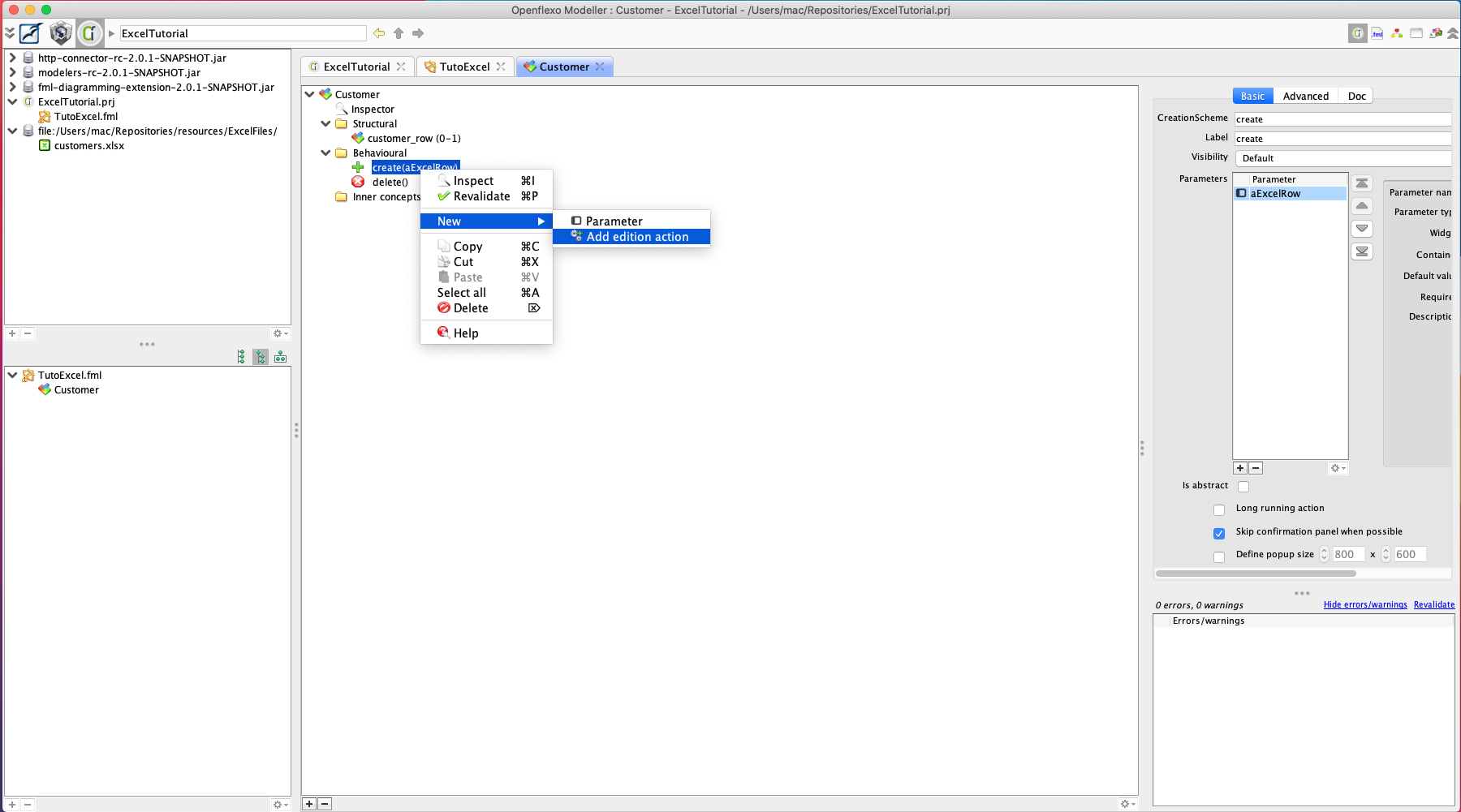Click the .fml file icon in toolbar
Image resolution: width=1461 pixels, height=812 pixels.
1377,33
